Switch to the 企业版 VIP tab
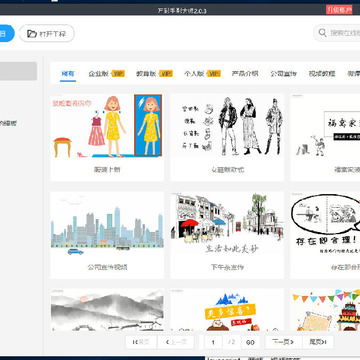Viewport: 360px width, 360px height. tap(106, 74)
